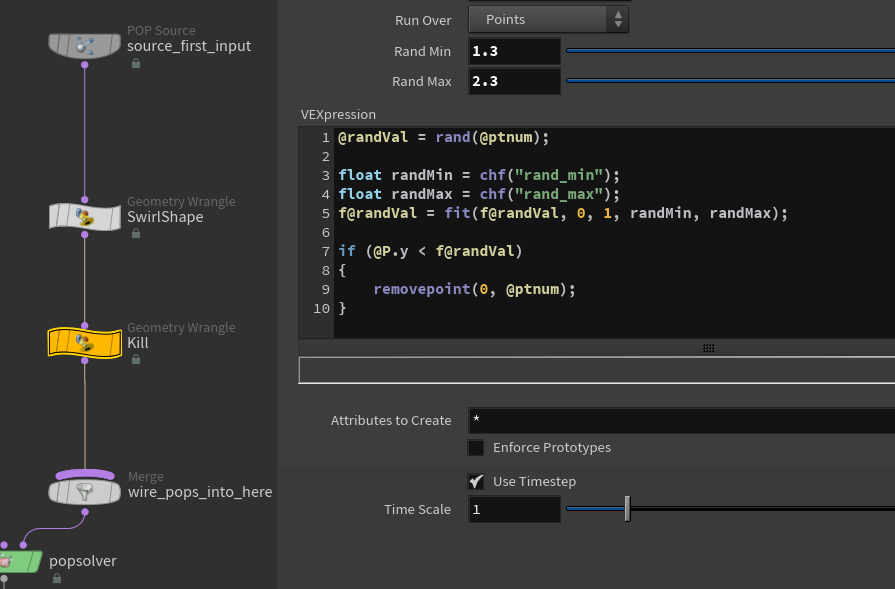Viewport: 895px width, 589px height.
Task: Select the source_first_input POP Source node
Action: click(84, 45)
